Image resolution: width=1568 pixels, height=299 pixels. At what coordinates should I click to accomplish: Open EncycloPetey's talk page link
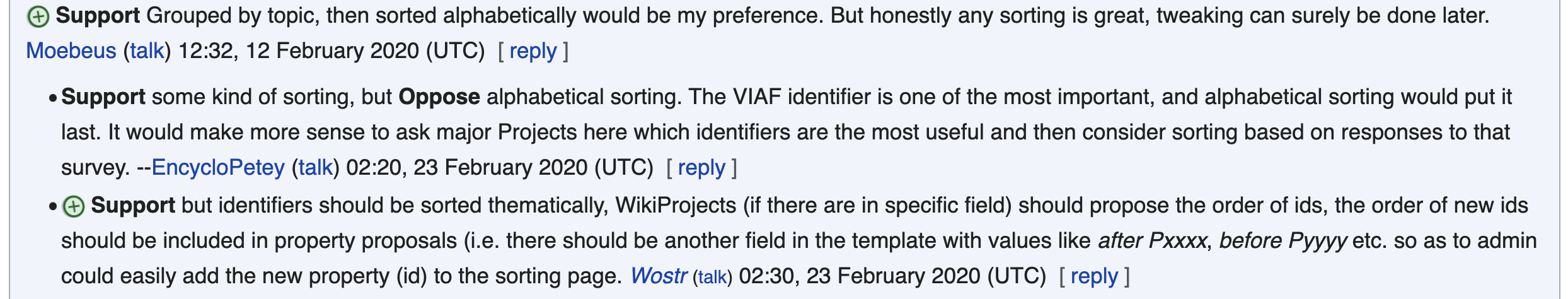tap(315, 167)
